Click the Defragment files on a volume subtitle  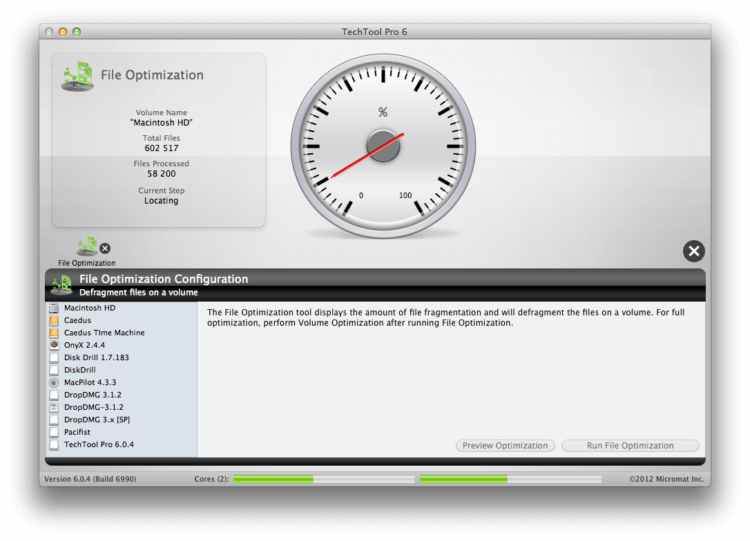tap(138, 293)
